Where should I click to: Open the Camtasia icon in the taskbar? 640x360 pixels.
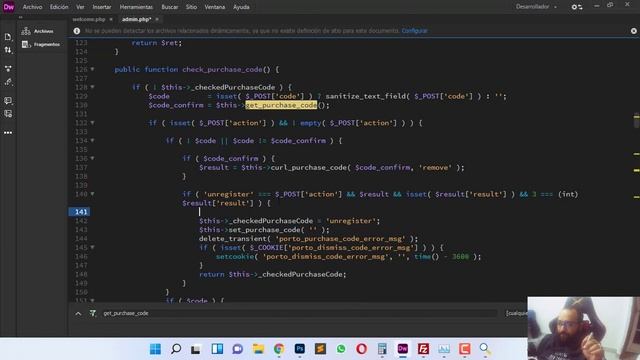[464, 349]
